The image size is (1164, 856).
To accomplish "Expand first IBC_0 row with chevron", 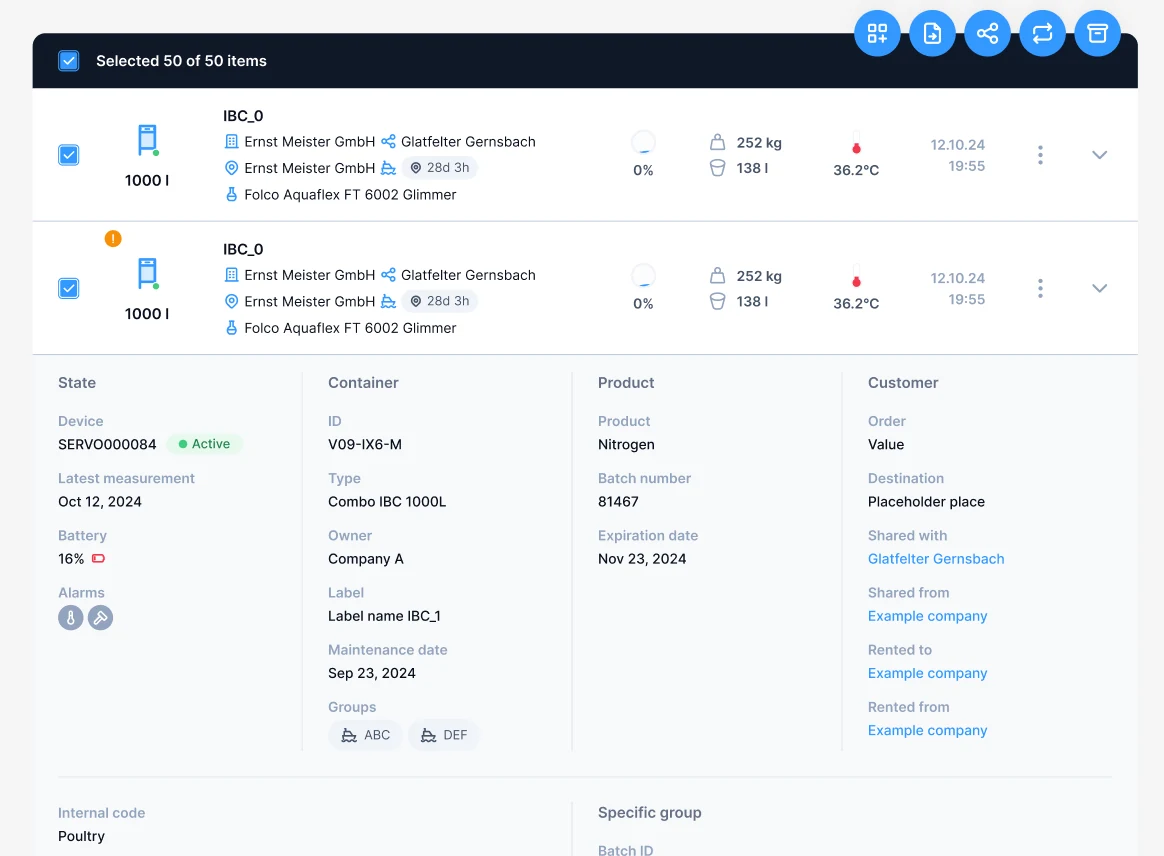I will click(1099, 154).
